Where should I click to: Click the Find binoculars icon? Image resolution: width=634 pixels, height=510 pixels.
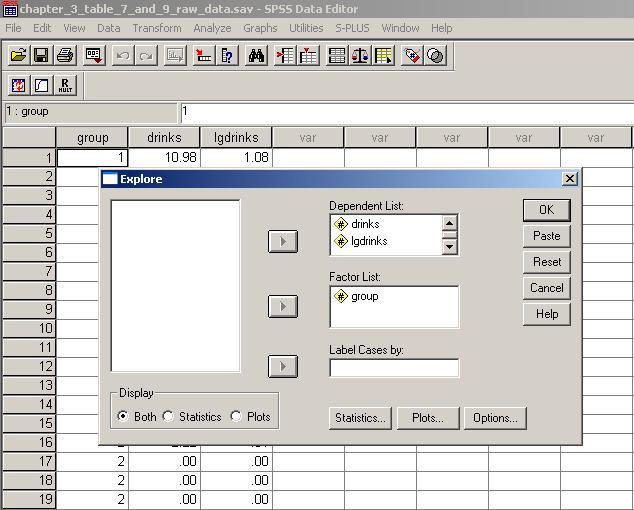pyautogui.click(x=256, y=55)
